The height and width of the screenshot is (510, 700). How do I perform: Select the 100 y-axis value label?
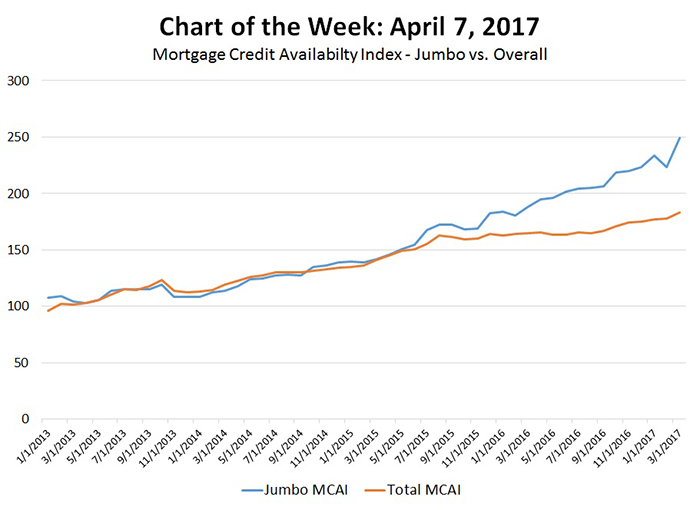tap(19, 306)
